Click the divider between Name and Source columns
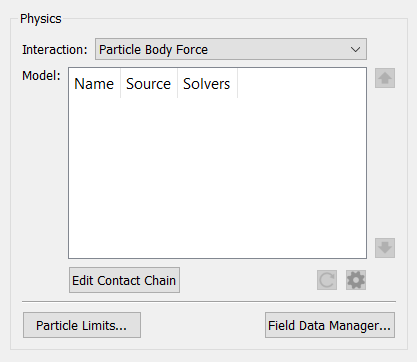 point(120,83)
